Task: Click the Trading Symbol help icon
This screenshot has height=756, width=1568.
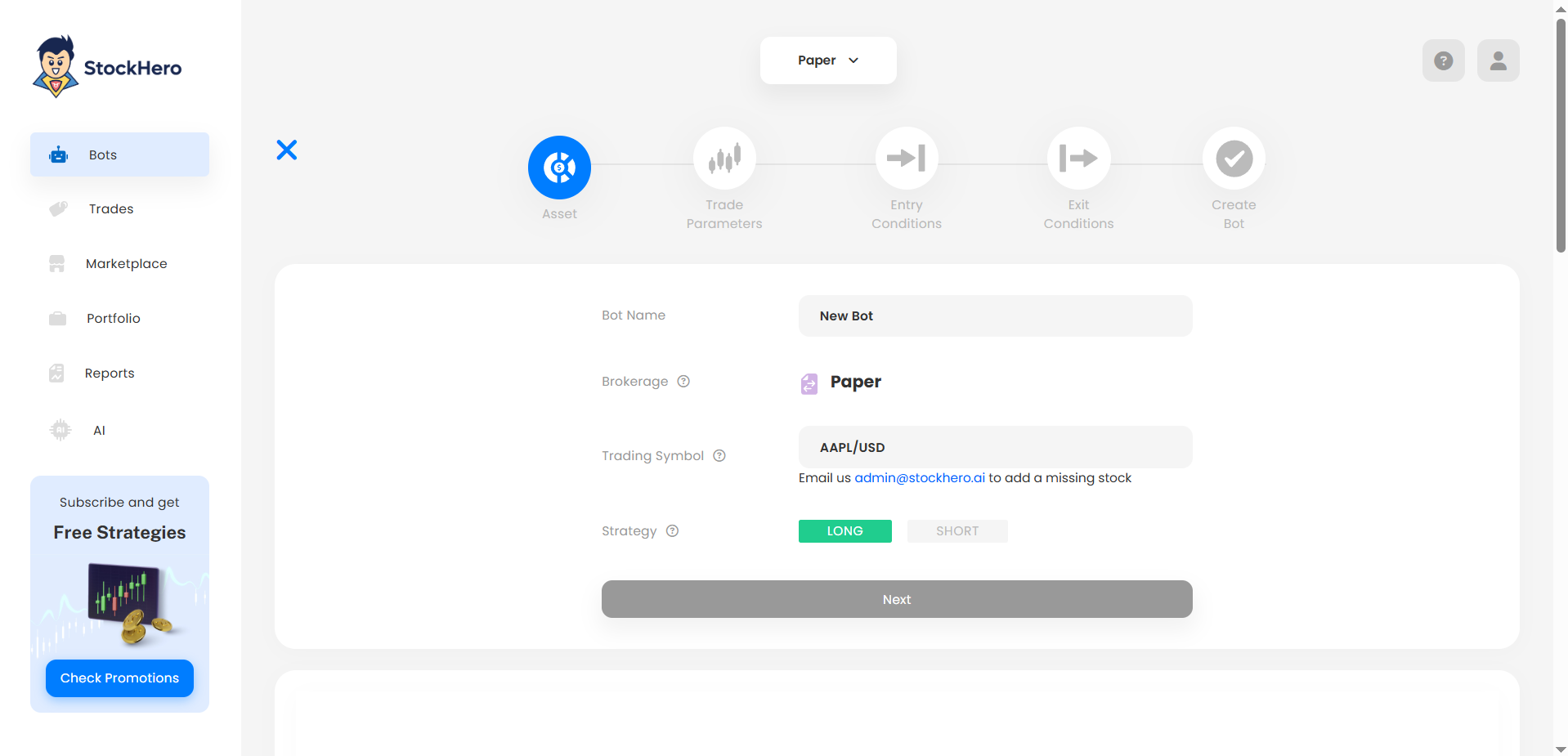Action: (x=719, y=455)
